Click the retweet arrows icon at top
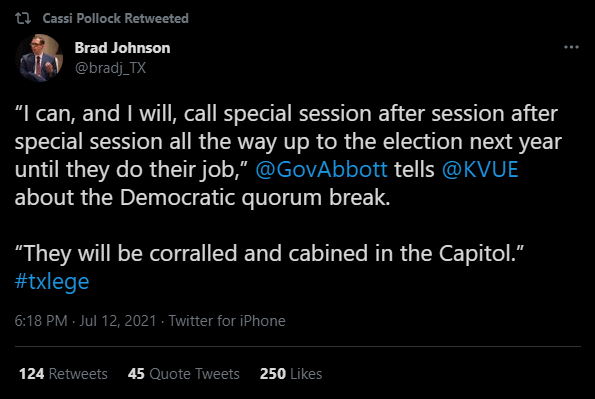The height and width of the screenshot is (399, 595). point(23,18)
